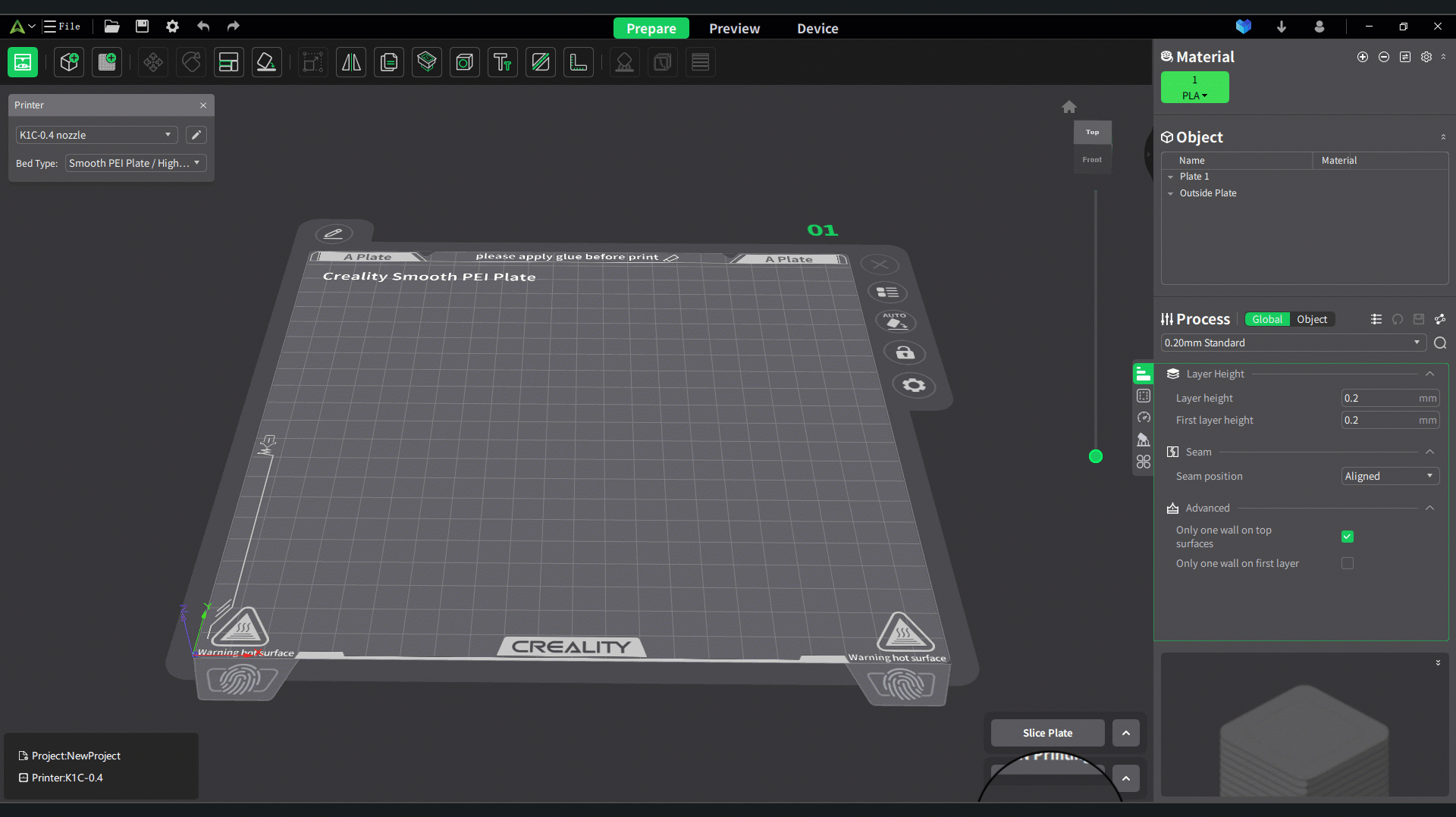Viewport: 1456px width, 817px height.
Task: Collapse the Layer Height section
Action: pyautogui.click(x=1429, y=374)
